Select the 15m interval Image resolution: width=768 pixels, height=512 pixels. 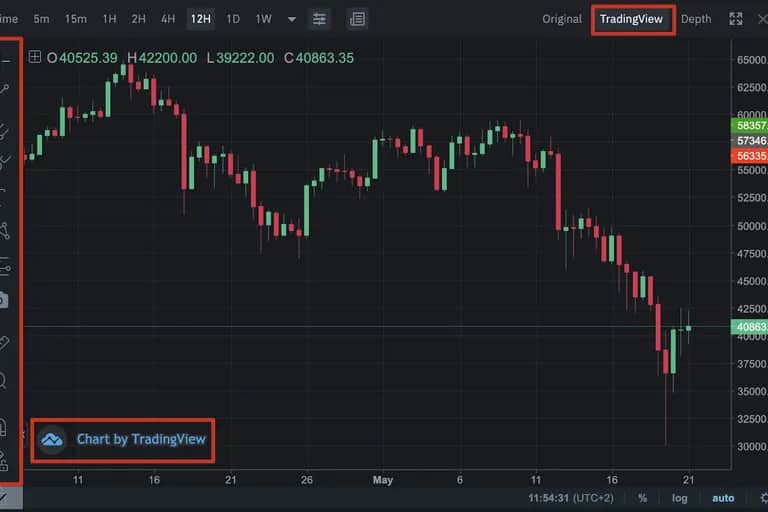(x=75, y=19)
